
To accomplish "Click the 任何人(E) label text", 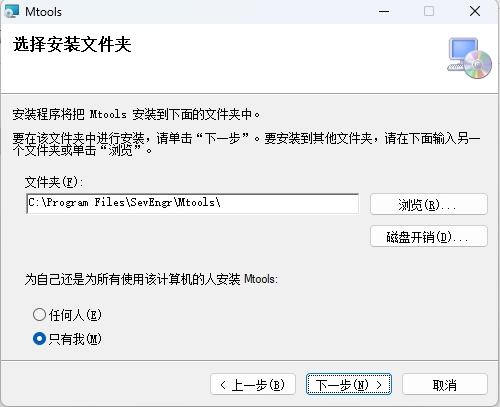I will click(x=75, y=315).
